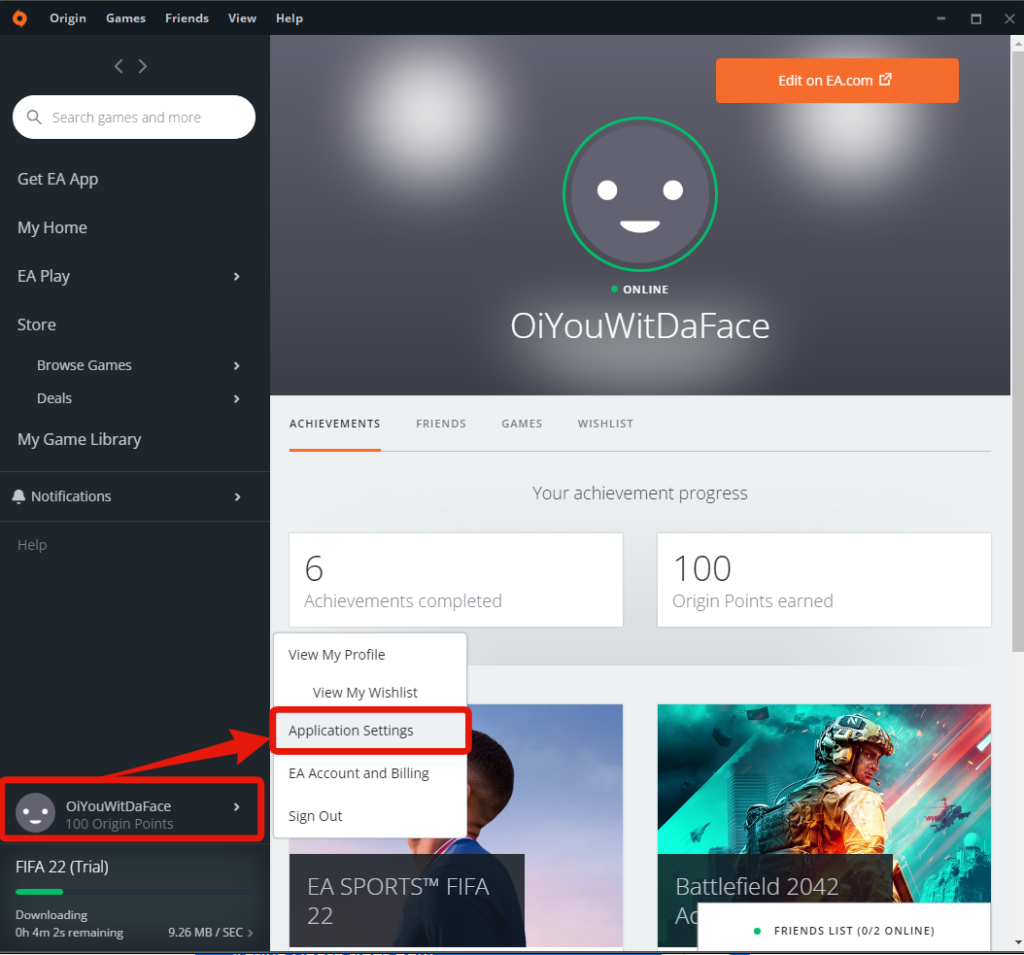Click the ONLINE status label

645,289
